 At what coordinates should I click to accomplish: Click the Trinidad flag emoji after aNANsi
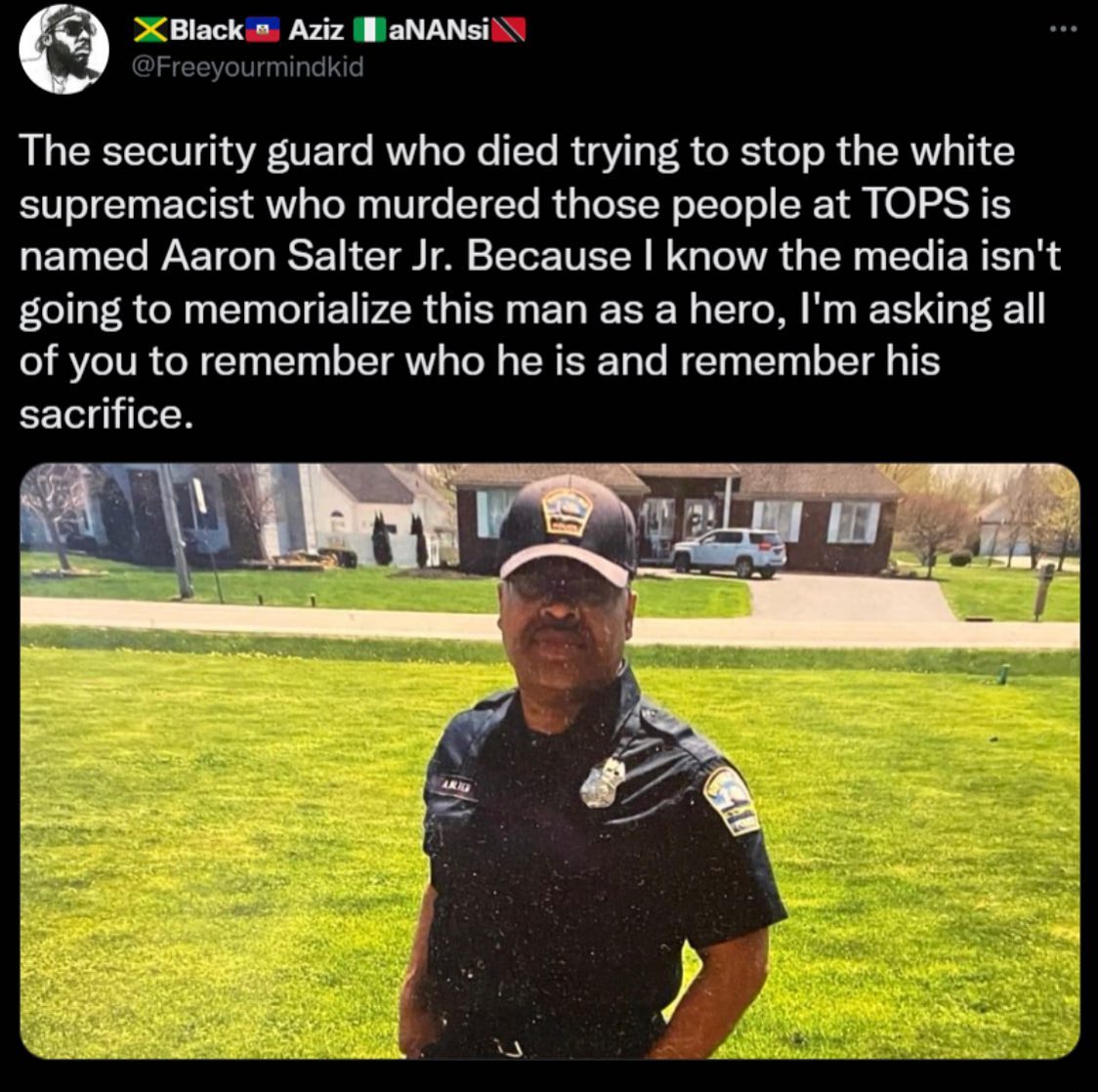509,31
